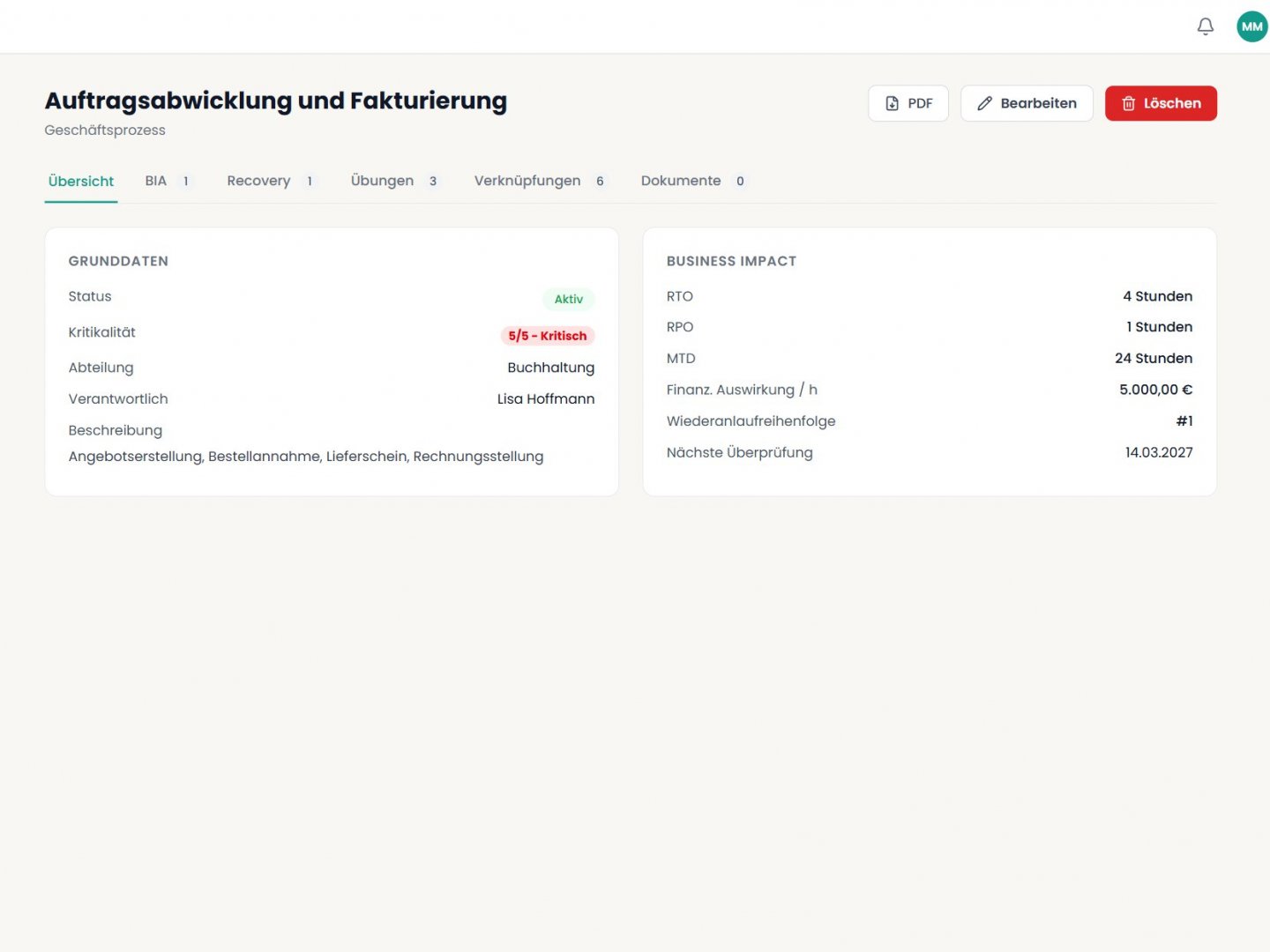1270x952 pixels.
Task: Click the Bearbeiten button
Action: coord(1027,103)
